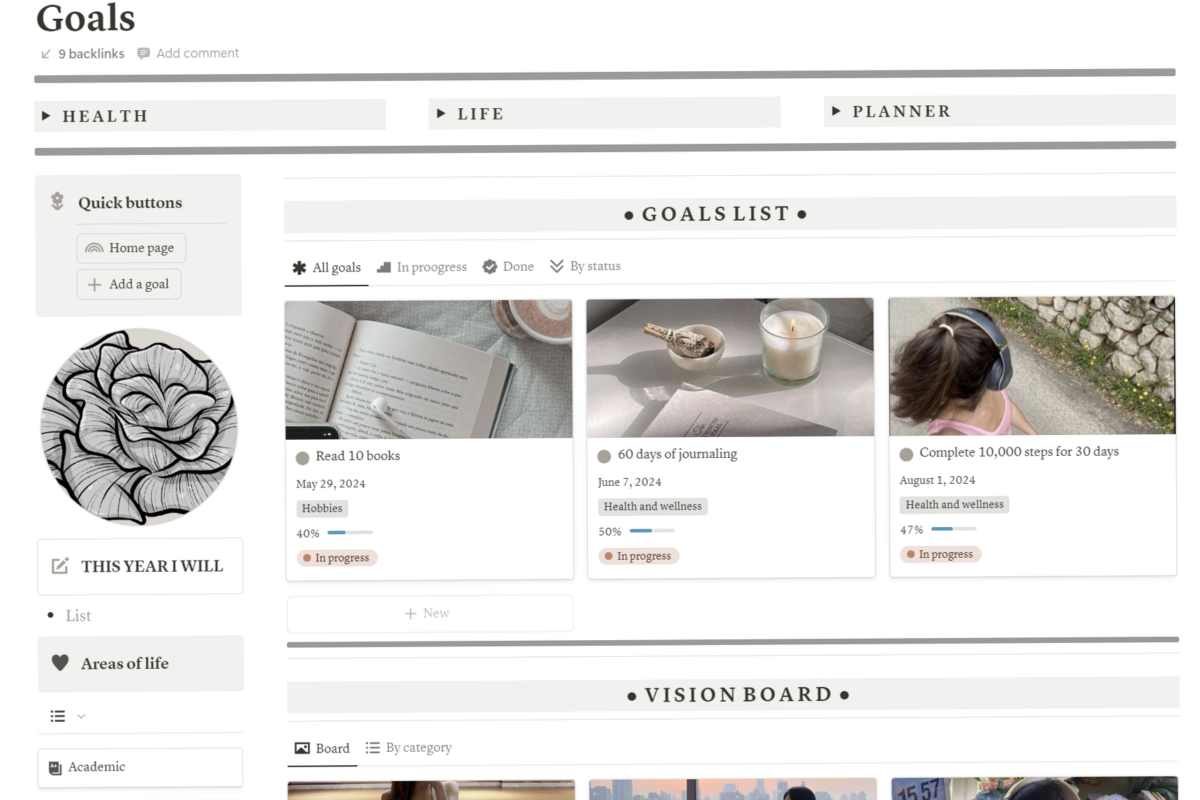The image size is (1200, 800).
Task: Click the heart icon beside Areas of life
Action: point(60,663)
